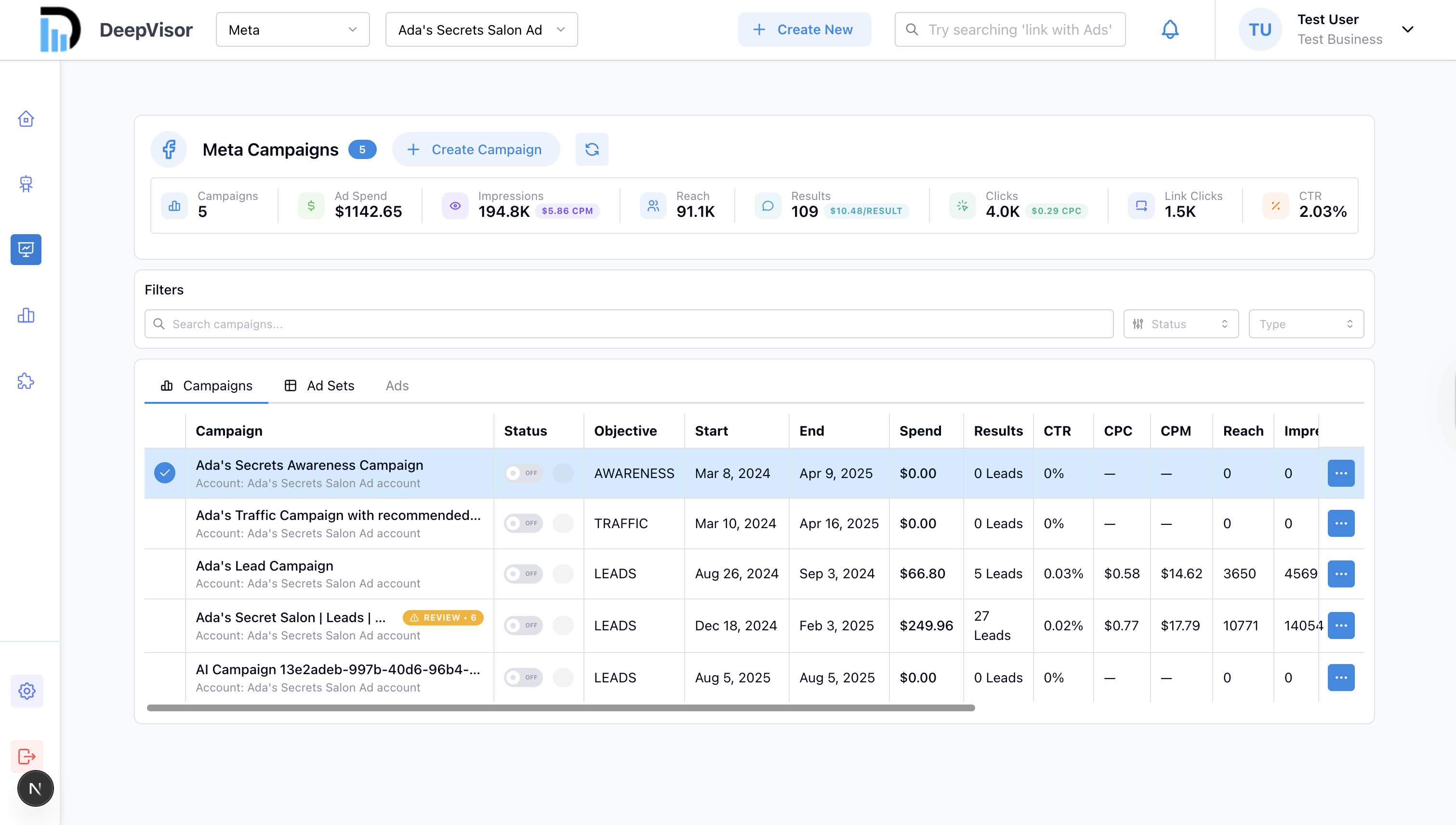Click the Create New button

(x=804, y=29)
